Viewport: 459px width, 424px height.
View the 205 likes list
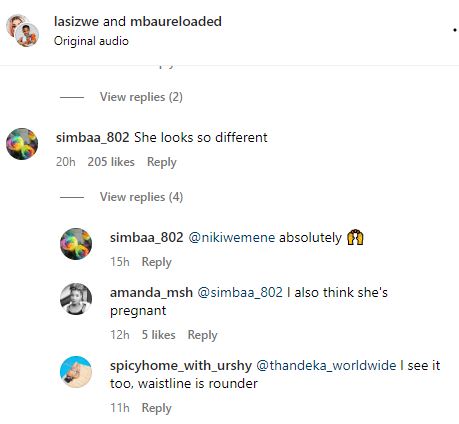point(111,162)
